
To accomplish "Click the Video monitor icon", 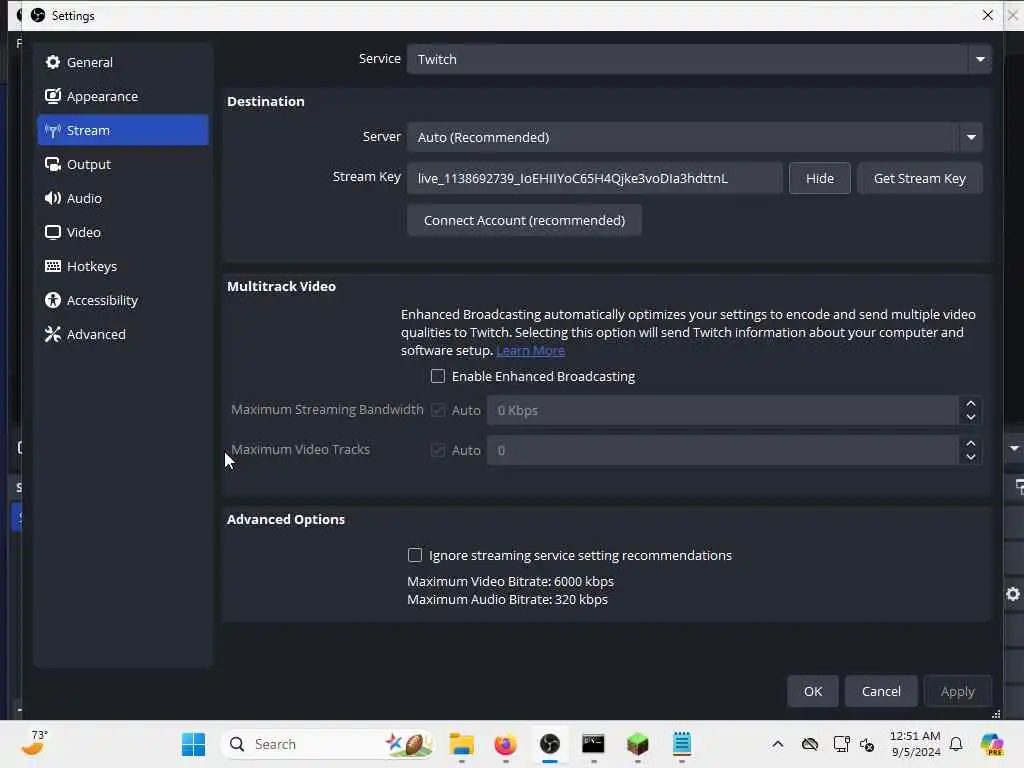I will pyautogui.click(x=53, y=232).
